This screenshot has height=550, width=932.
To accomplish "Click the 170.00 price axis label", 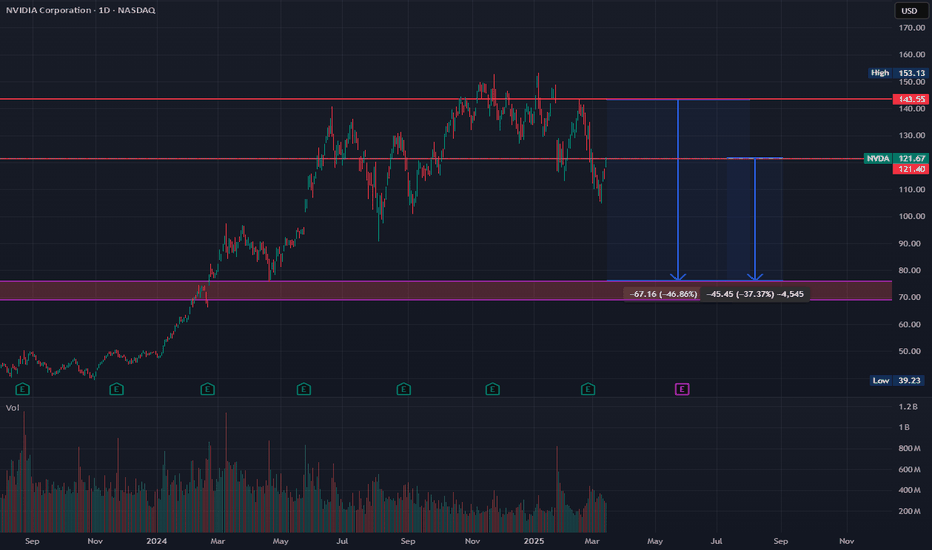I will (x=912, y=27).
